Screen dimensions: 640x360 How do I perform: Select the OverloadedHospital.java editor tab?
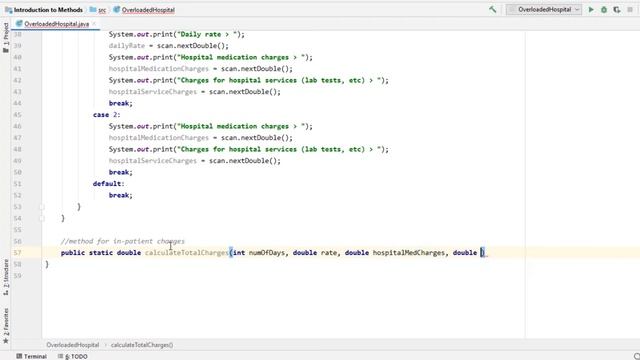click(x=56, y=24)
